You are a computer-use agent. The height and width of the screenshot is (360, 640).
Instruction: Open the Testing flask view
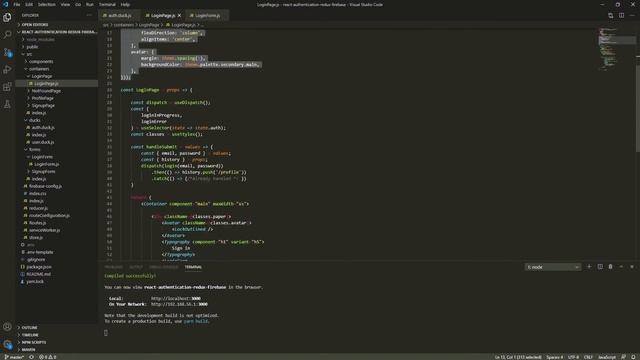7,104
